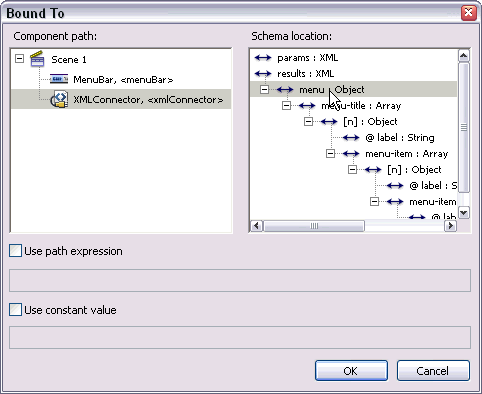
Task: Collapse the menu : Object node
Action: click(264, 89)
